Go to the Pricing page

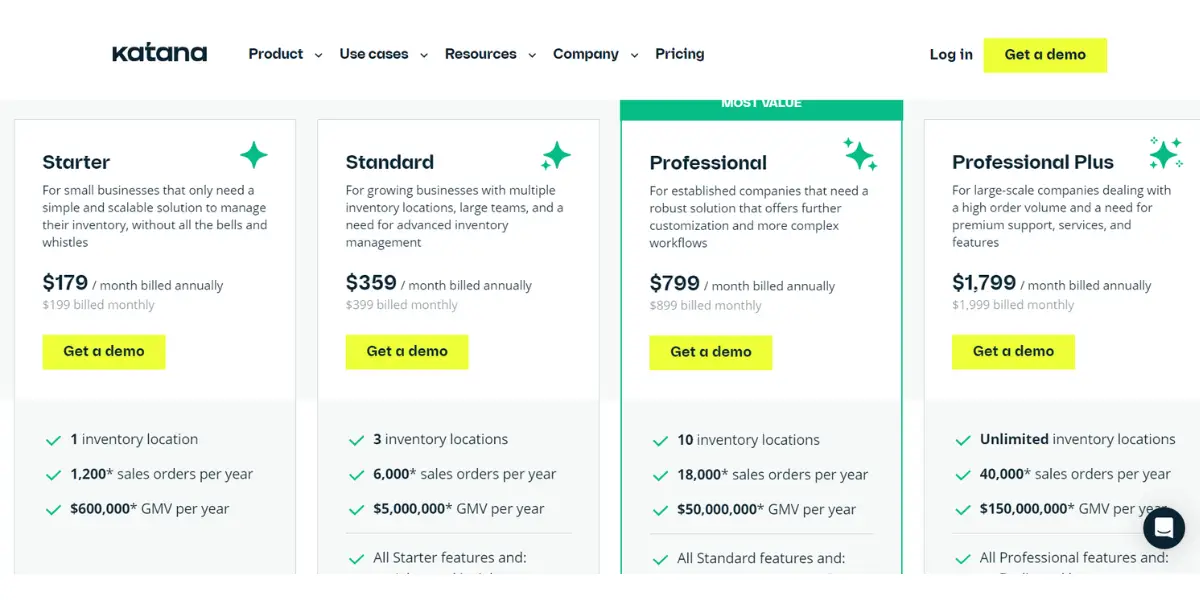(x=680, y=54)
